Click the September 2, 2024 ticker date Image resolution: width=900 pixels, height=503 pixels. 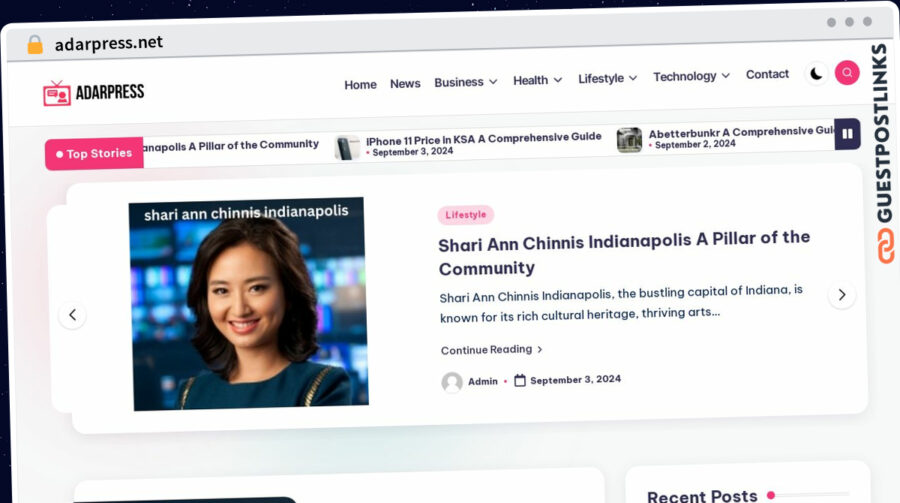coord(695,144)
